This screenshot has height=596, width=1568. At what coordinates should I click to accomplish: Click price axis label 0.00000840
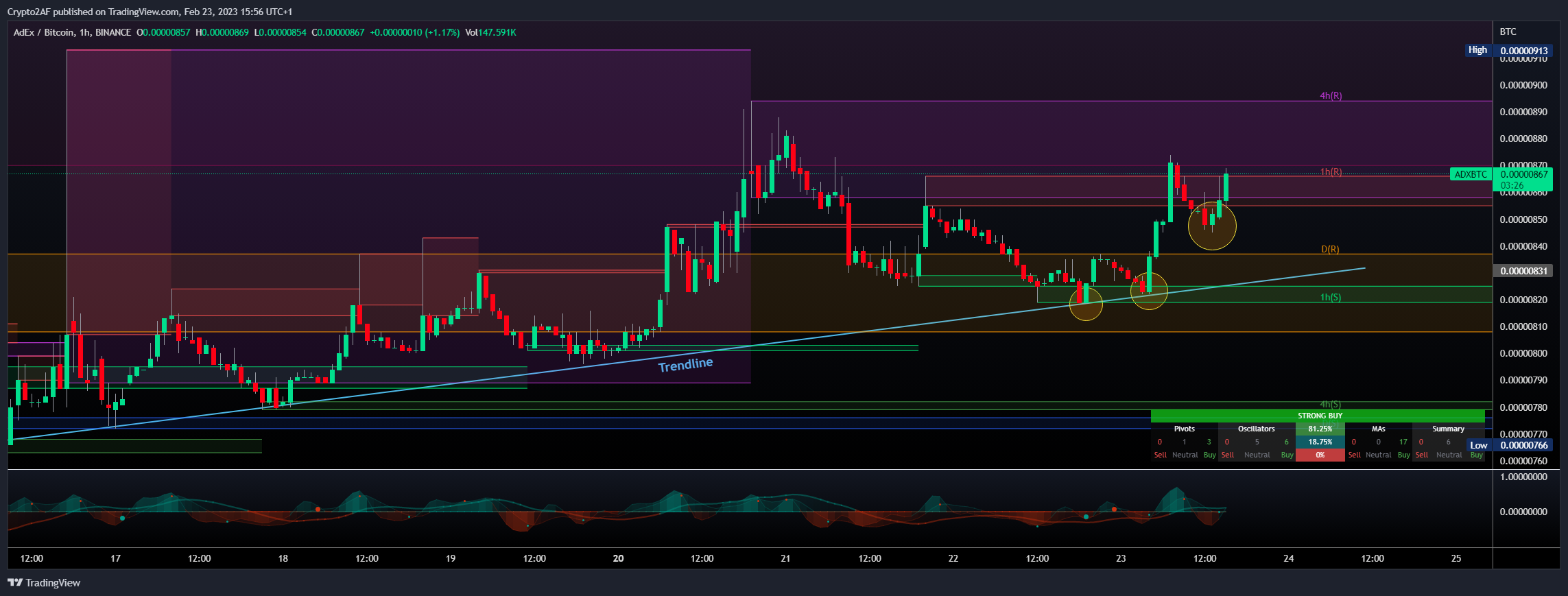click(1522, 246)
